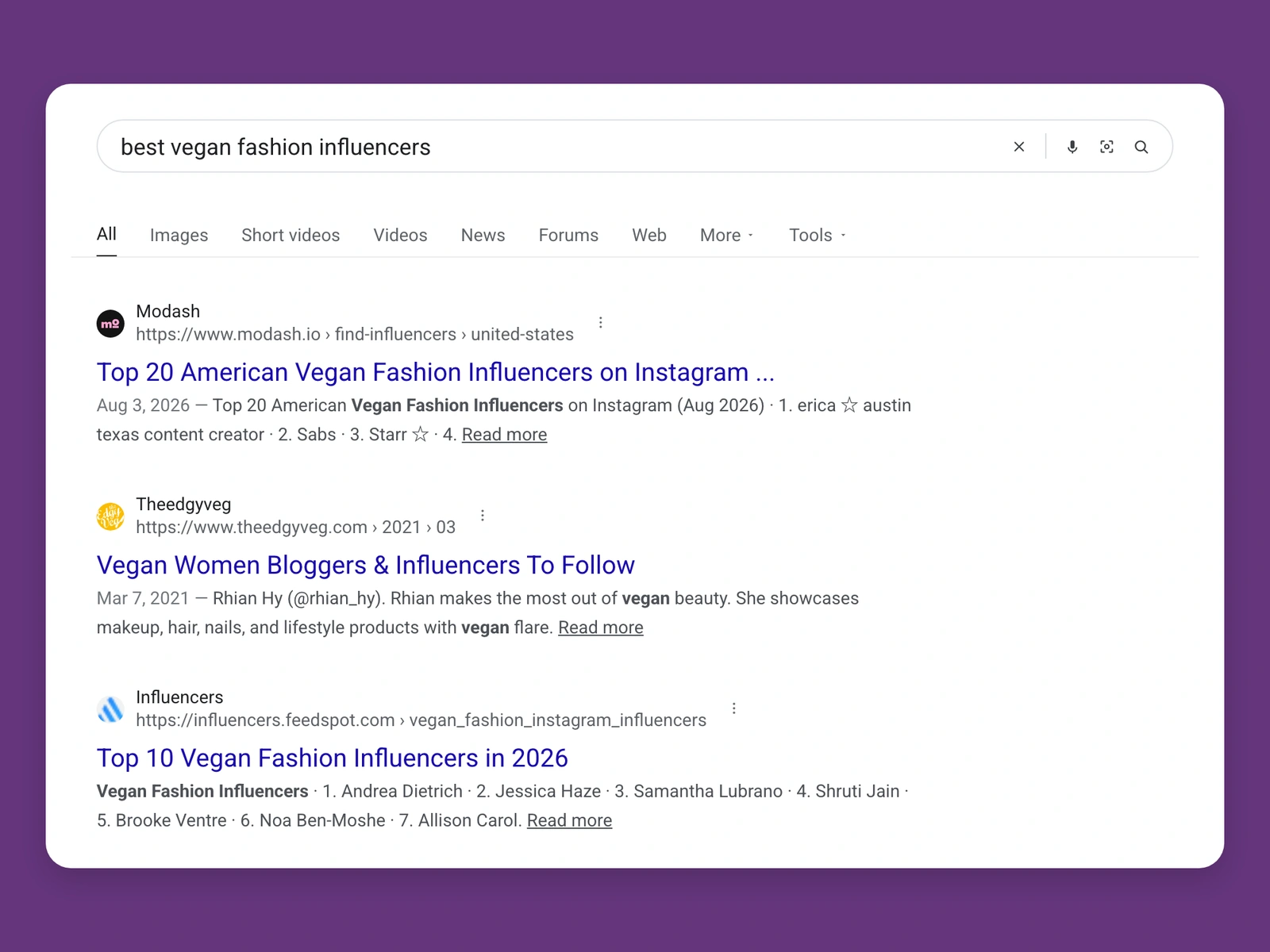Click the Theedgyveg site favicon
The image size is (1270, 952).
110,516
